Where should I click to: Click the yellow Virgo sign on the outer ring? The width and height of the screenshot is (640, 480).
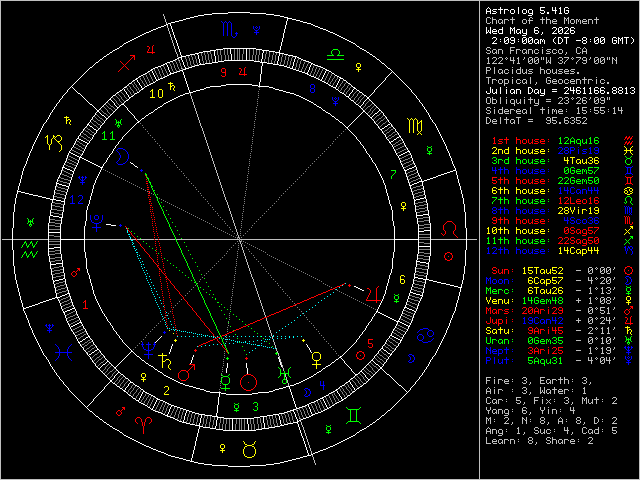(415, 127)
